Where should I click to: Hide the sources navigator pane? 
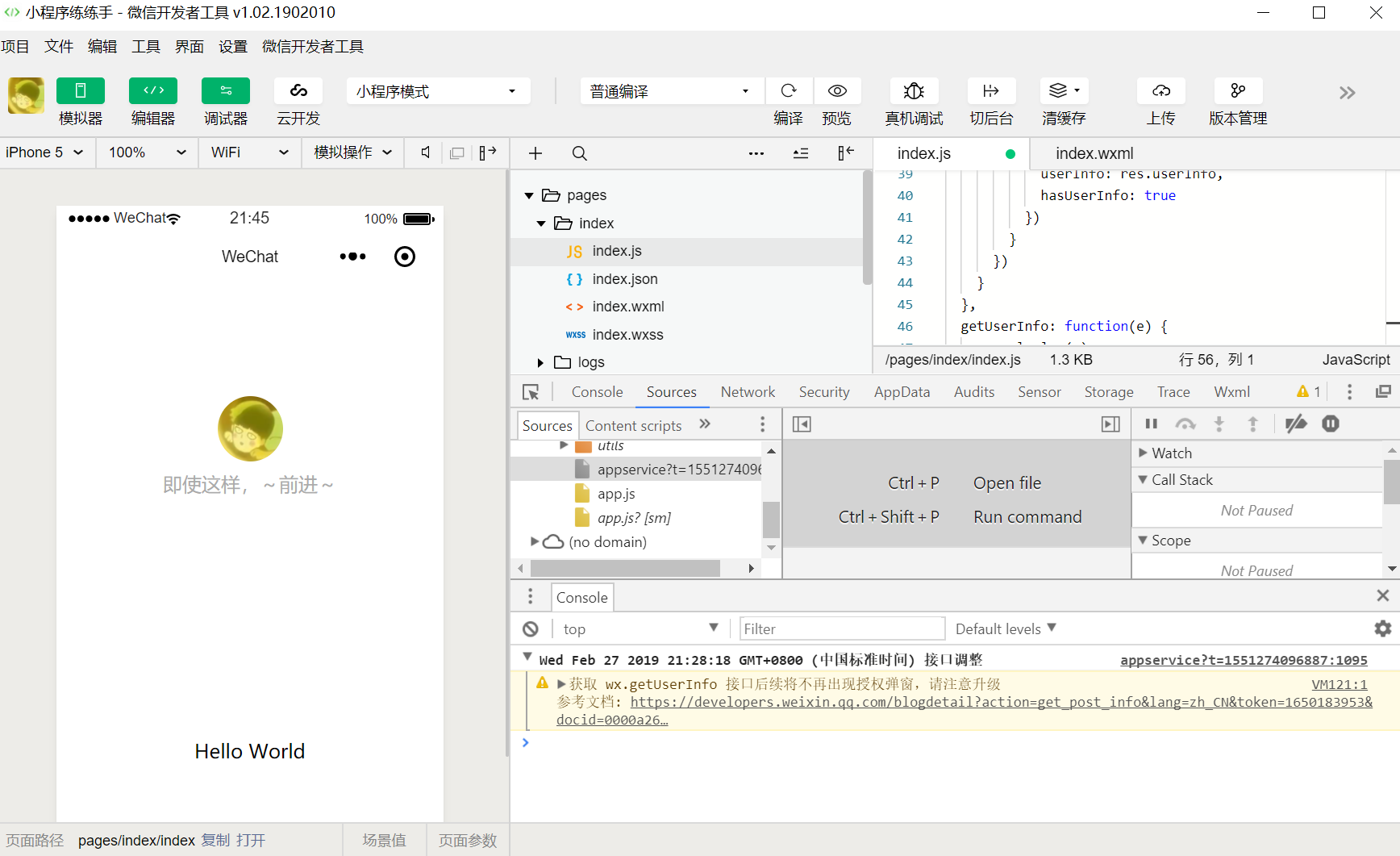click(802, 424)
